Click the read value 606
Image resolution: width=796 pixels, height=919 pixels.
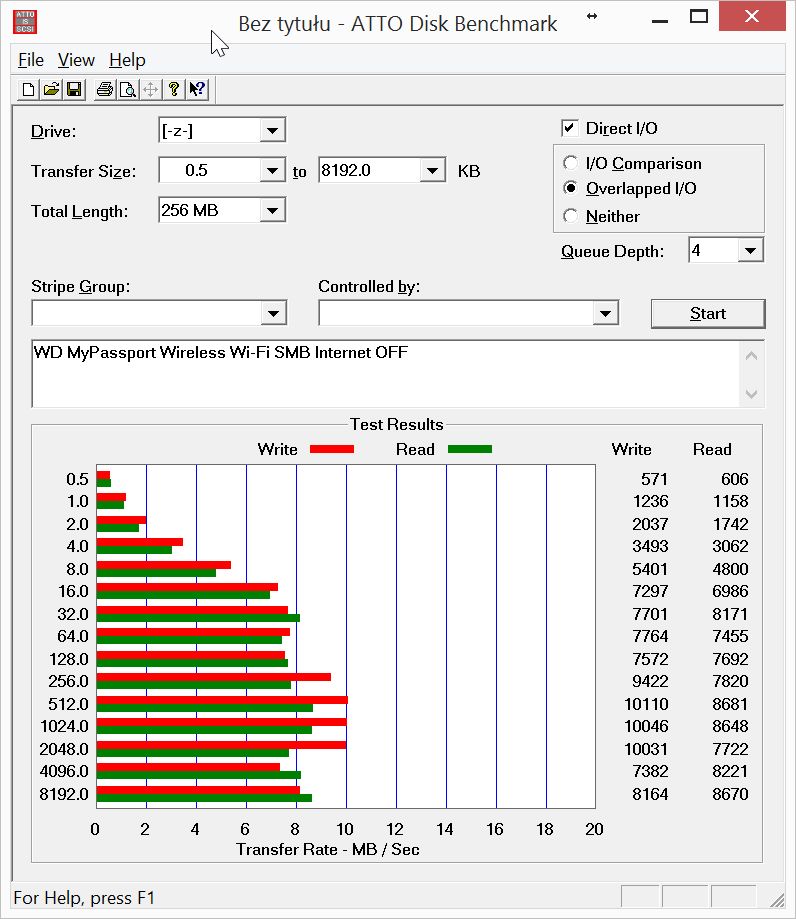coord(734,479)
